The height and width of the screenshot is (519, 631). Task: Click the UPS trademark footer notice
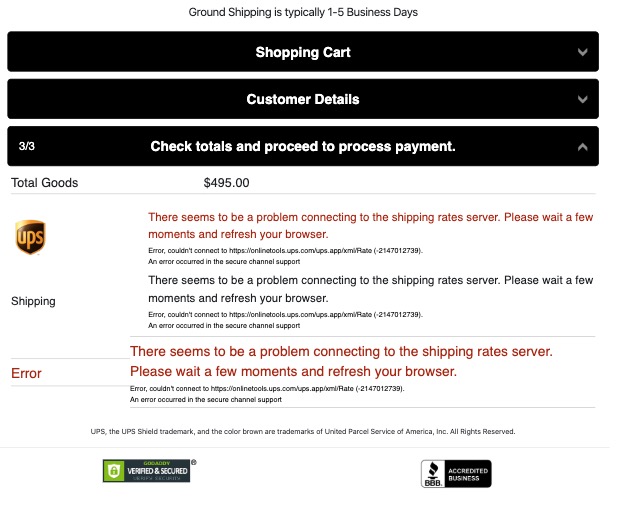click(302, 432)
